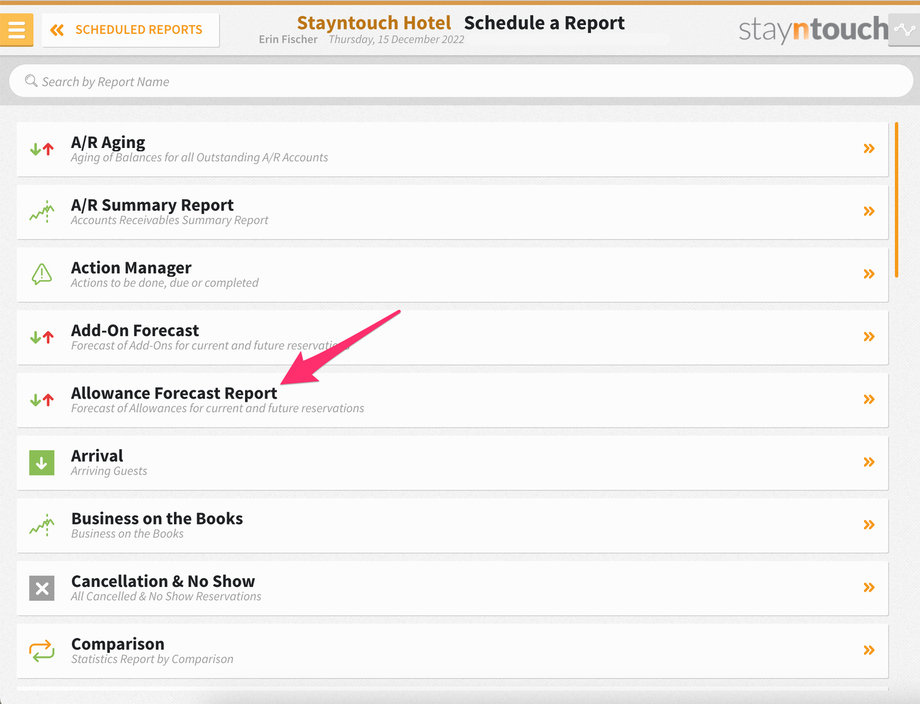The width and height of the screenshot is (920, 704).
Task: Click the Comparison loop arrows icon
Action: tap(42, 651)
